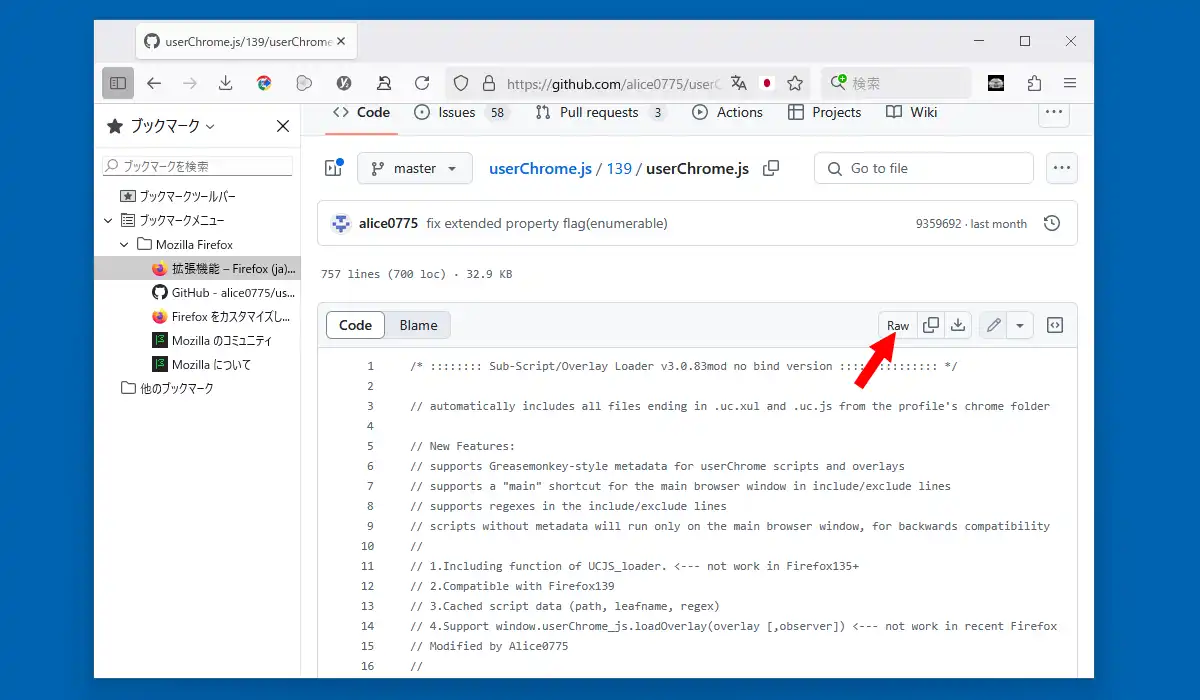Image resolution: width=1200 pixels, height=700 pixels.
Task: Open the repository Code tab
Action: [x=362, y=112]
